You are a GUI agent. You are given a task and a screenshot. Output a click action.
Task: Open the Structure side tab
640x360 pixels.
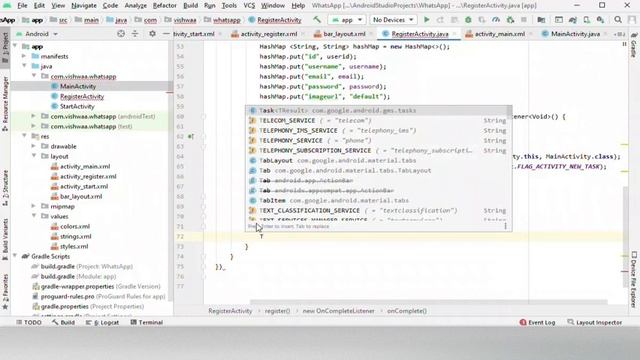(x=5, y=187)
